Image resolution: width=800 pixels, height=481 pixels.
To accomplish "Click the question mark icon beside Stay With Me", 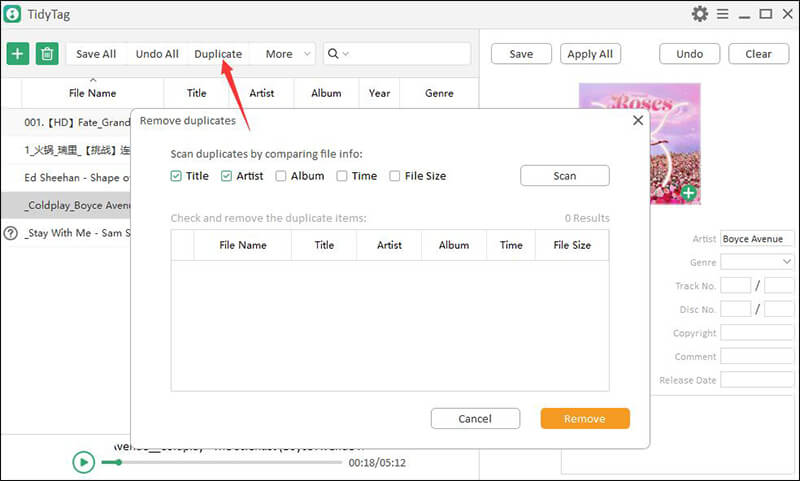I will click(x=11, y=233).
